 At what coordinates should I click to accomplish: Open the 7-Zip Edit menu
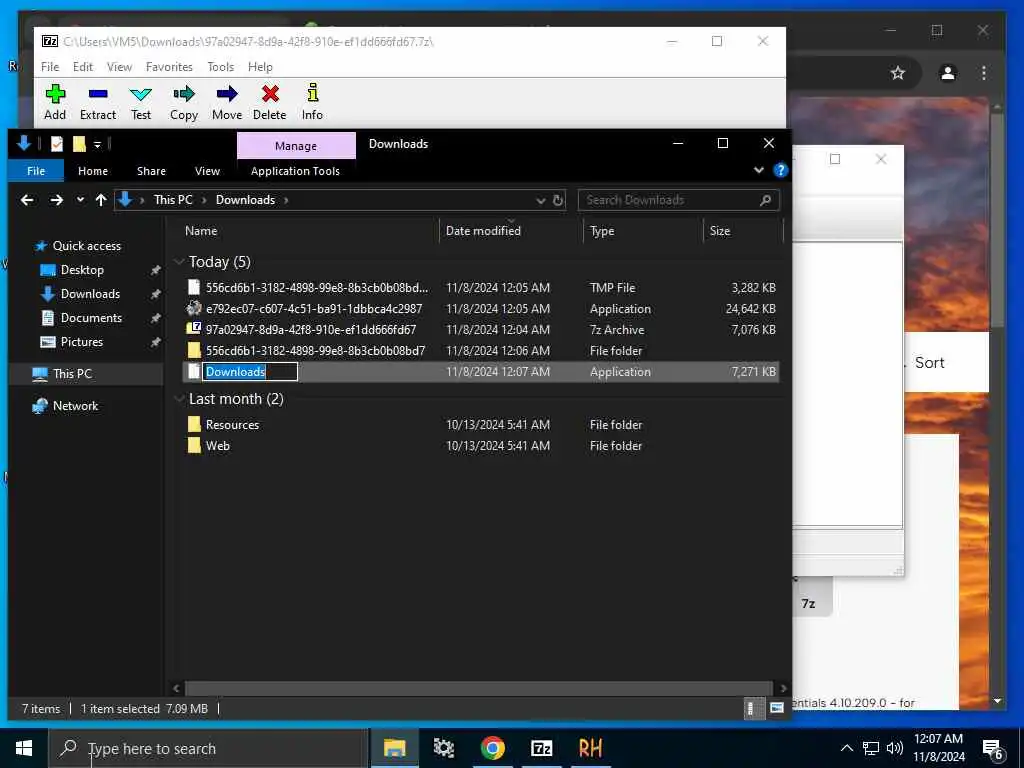click(x=82, y=67)
